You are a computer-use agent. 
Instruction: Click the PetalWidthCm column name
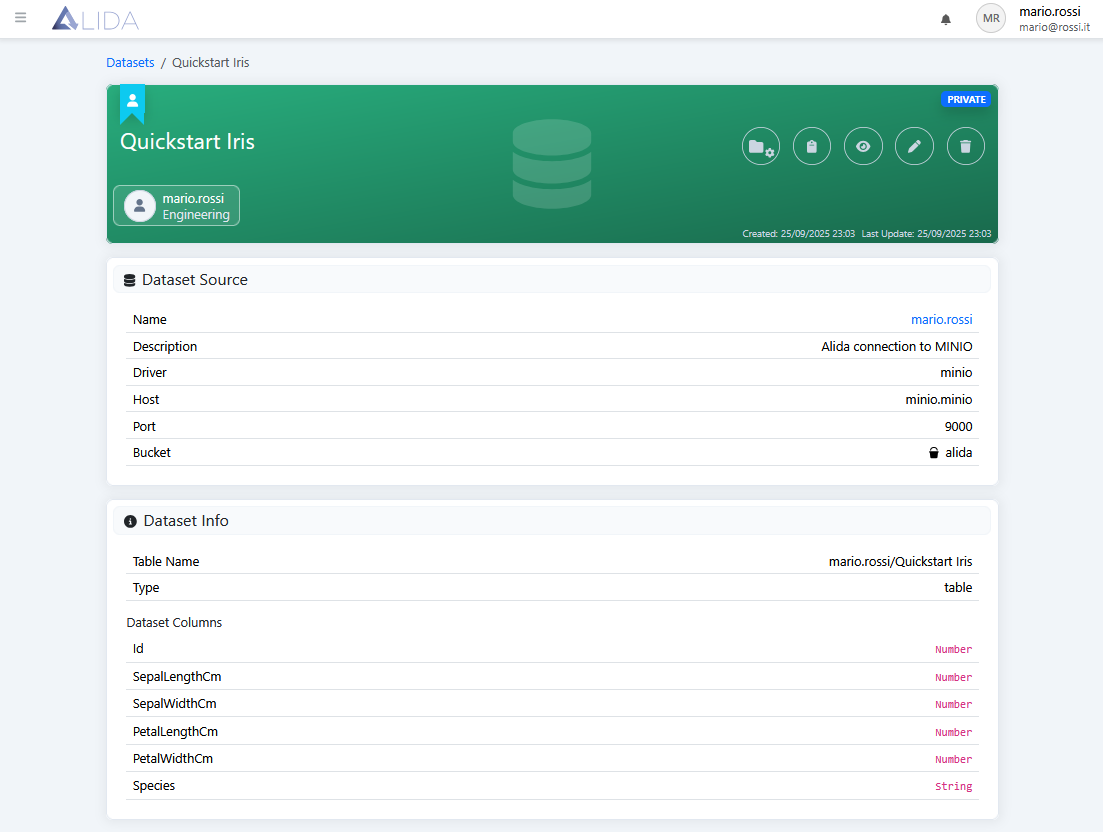point(172,759)
